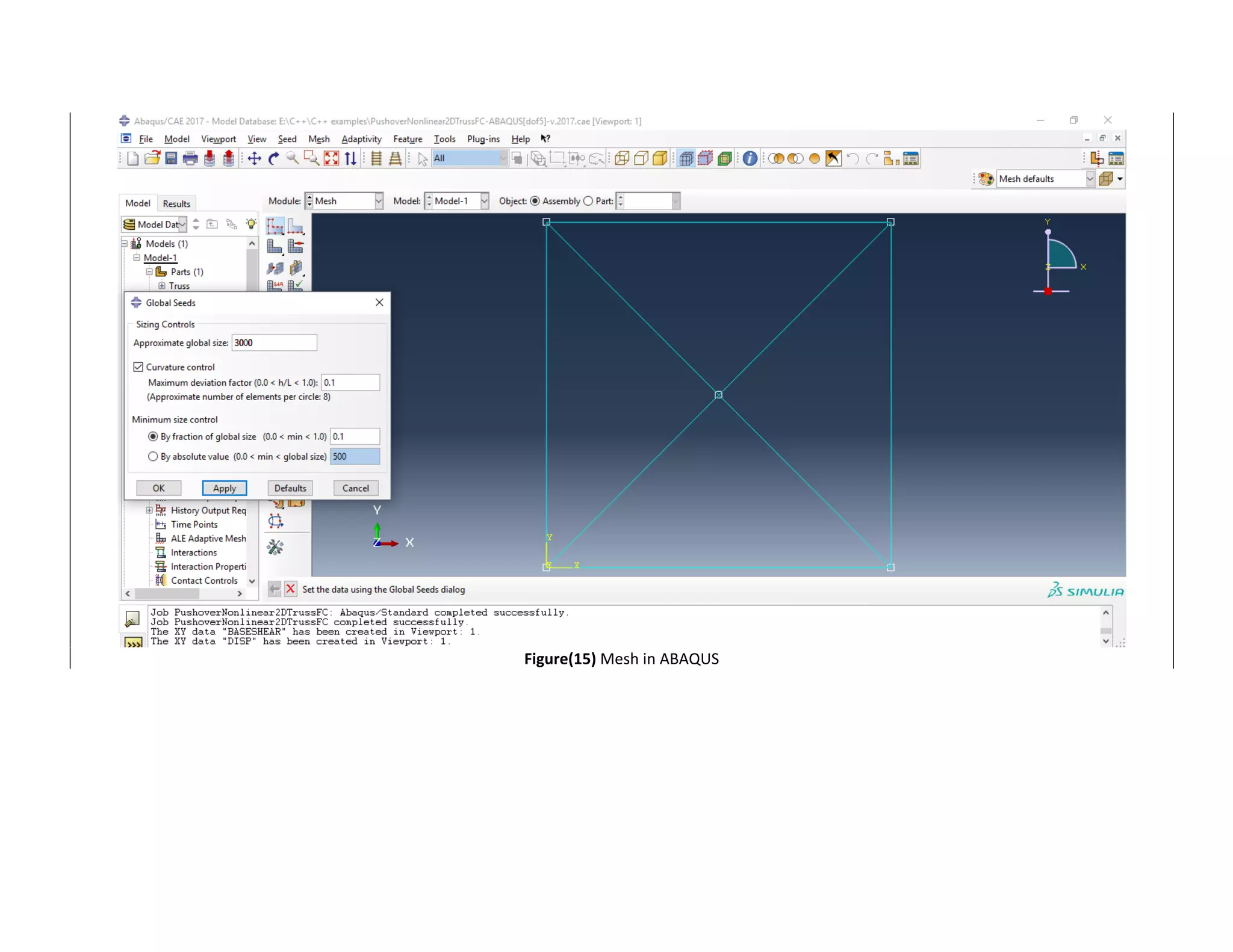Choose wireframe render style icon
This screenshot has height=952, width=1233.
pyautogui.click(x=622, y=159)
